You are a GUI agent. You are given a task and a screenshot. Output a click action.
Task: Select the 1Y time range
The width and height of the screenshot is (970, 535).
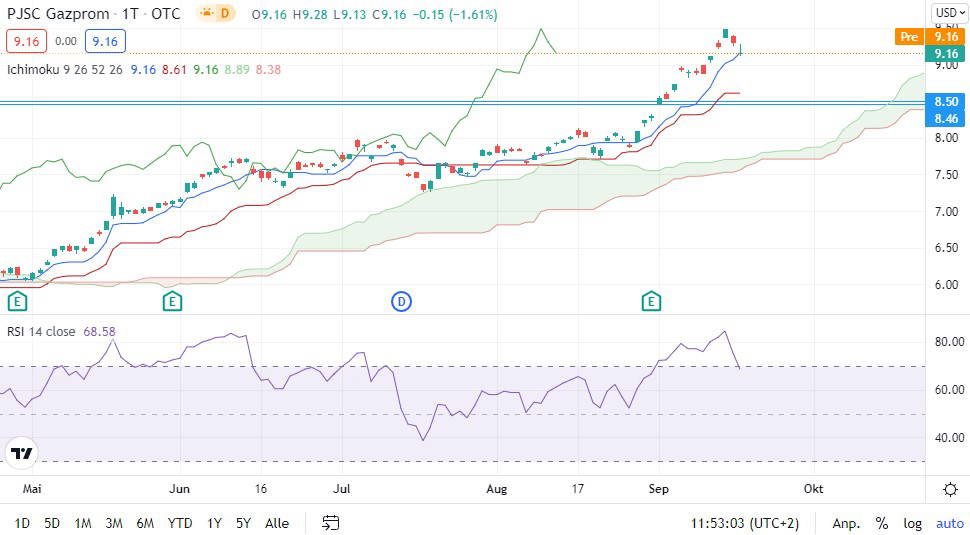214,523
